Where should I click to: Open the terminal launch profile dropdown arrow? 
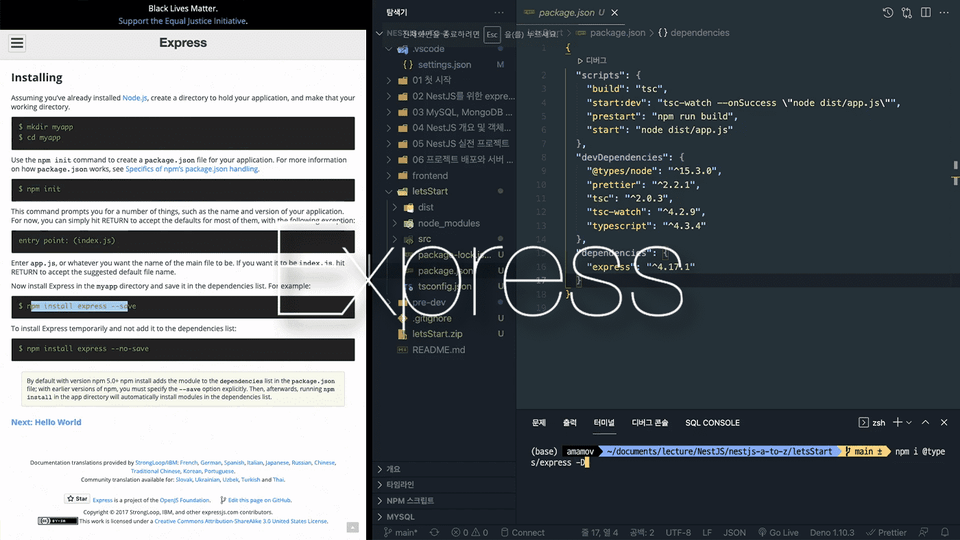pyautogui.click(x=909, y=422)
